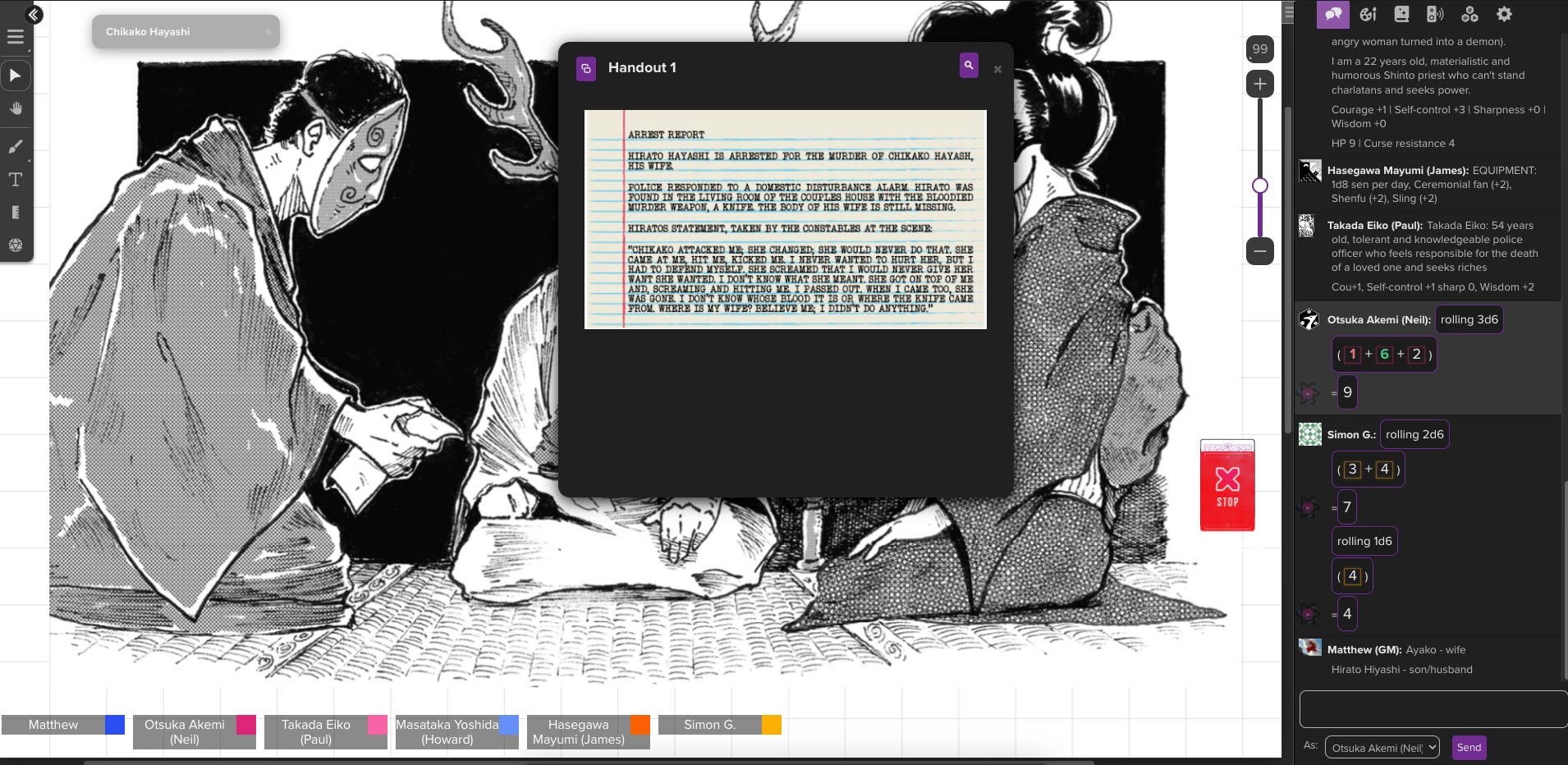Choose the Ruler measure tool
Viewport: 1568px width, 765px height.
(15, 213)
